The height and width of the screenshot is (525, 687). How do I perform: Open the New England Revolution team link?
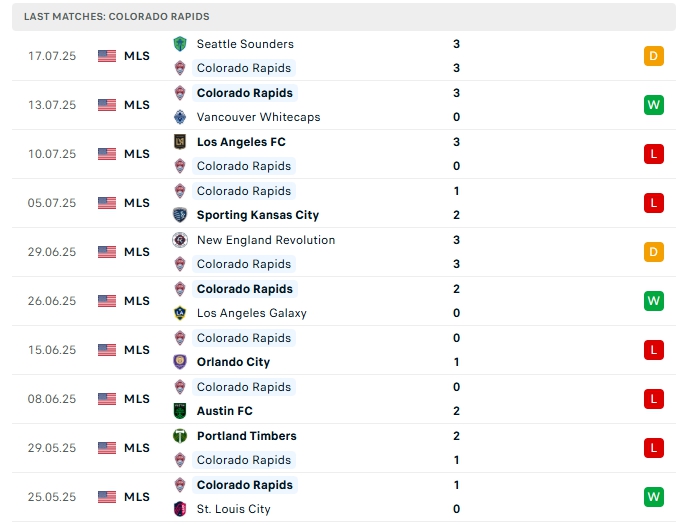pyautogui.click(x=266, y=240)
